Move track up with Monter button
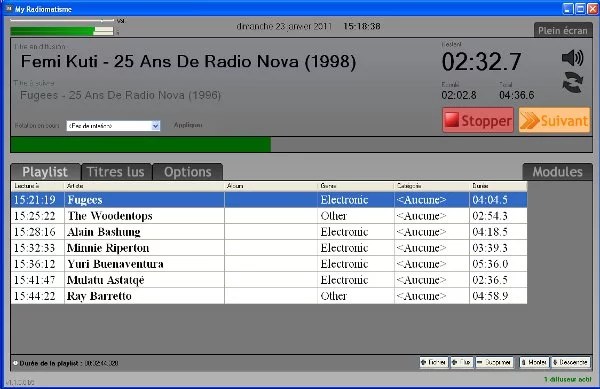Viewport: 600px width, 389px height. 534,362
